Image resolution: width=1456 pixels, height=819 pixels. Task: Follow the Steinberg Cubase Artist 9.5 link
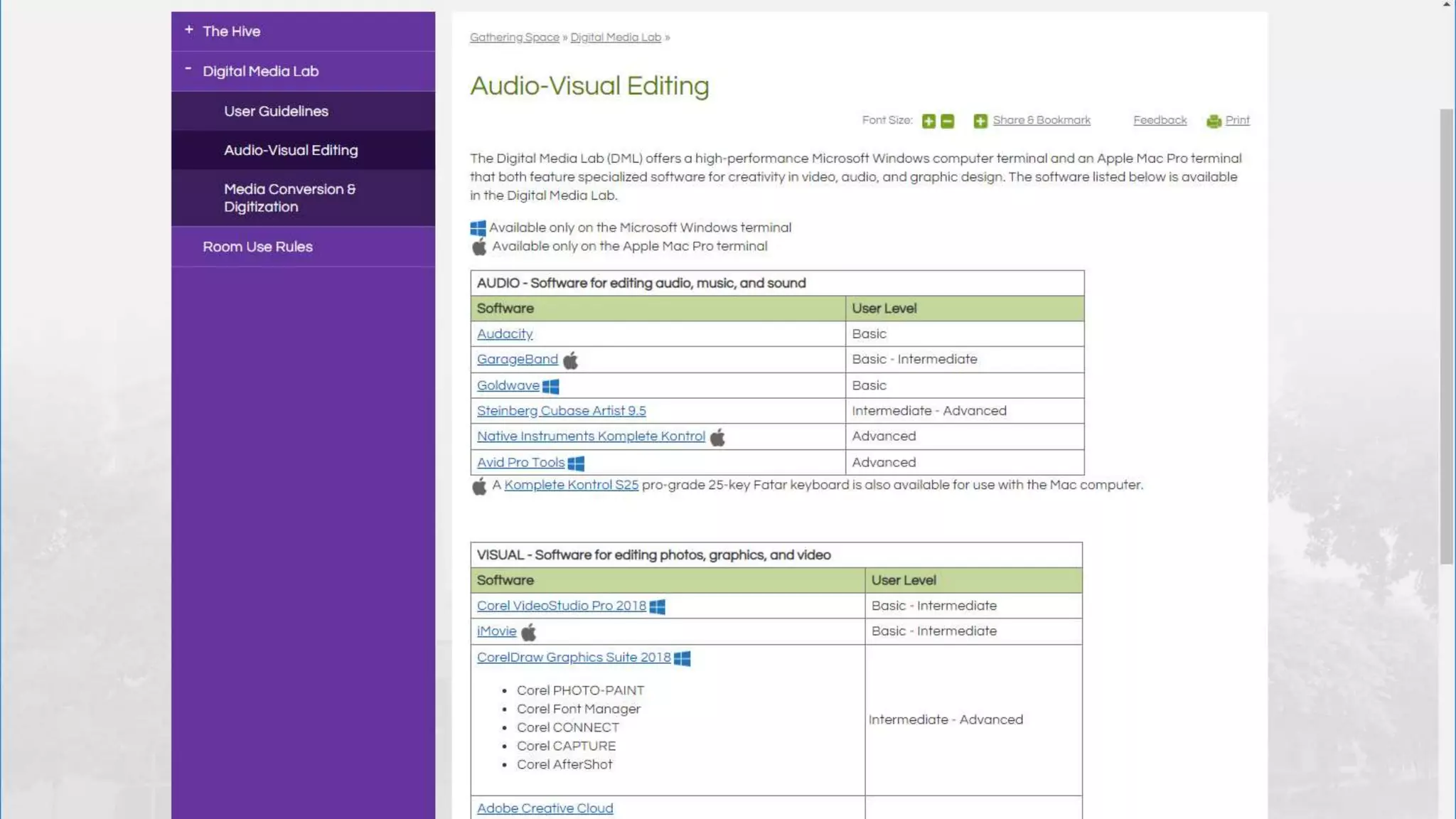coord(561,411)
